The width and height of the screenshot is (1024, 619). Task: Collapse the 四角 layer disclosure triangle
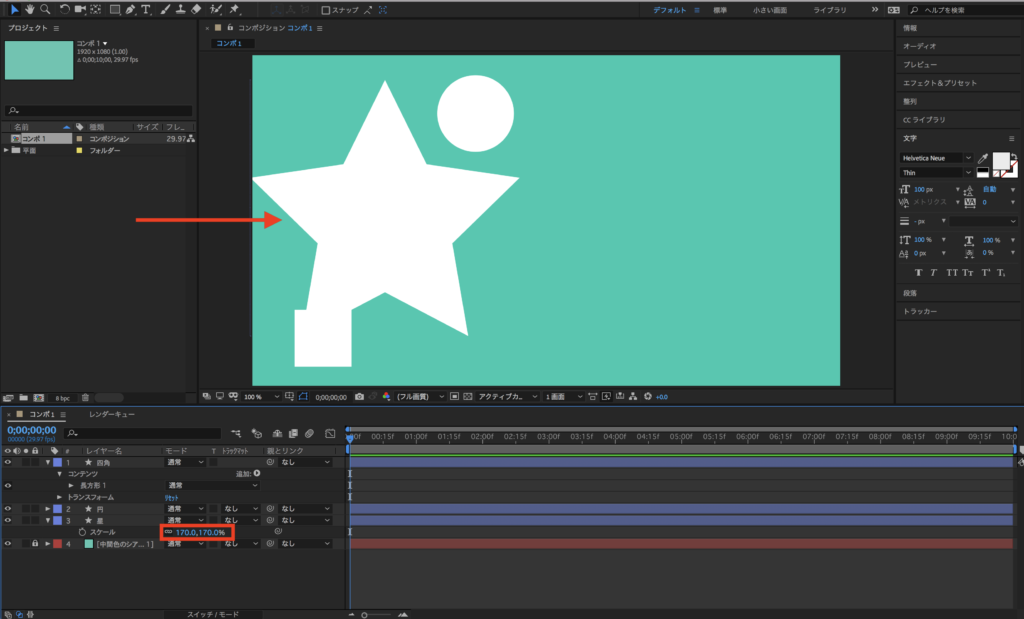coord(47,463)
